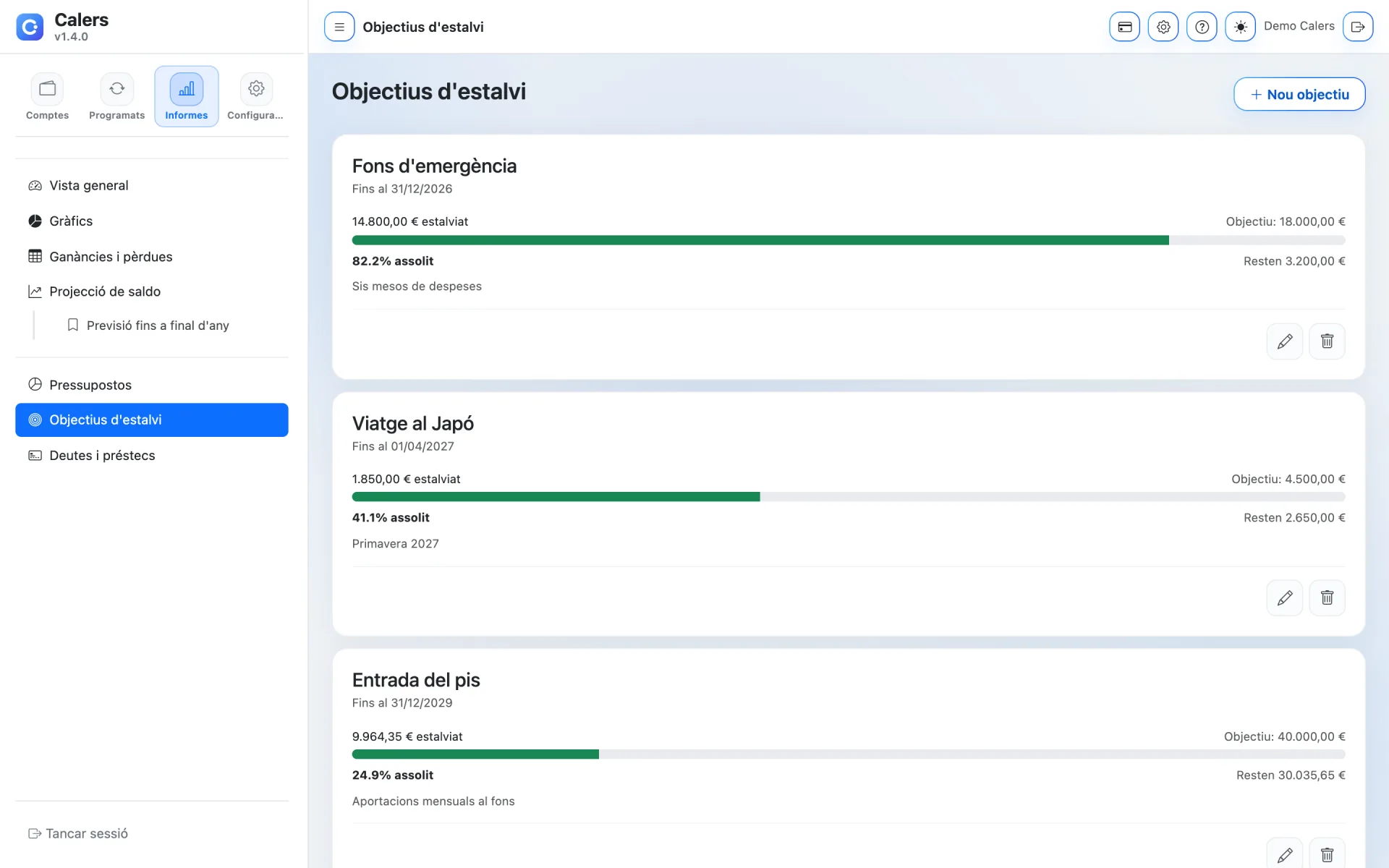The height and width of the screenshot is (868, 1389).
Task: Click the Entrada del pis card title
Action: (x=416, y=681)
